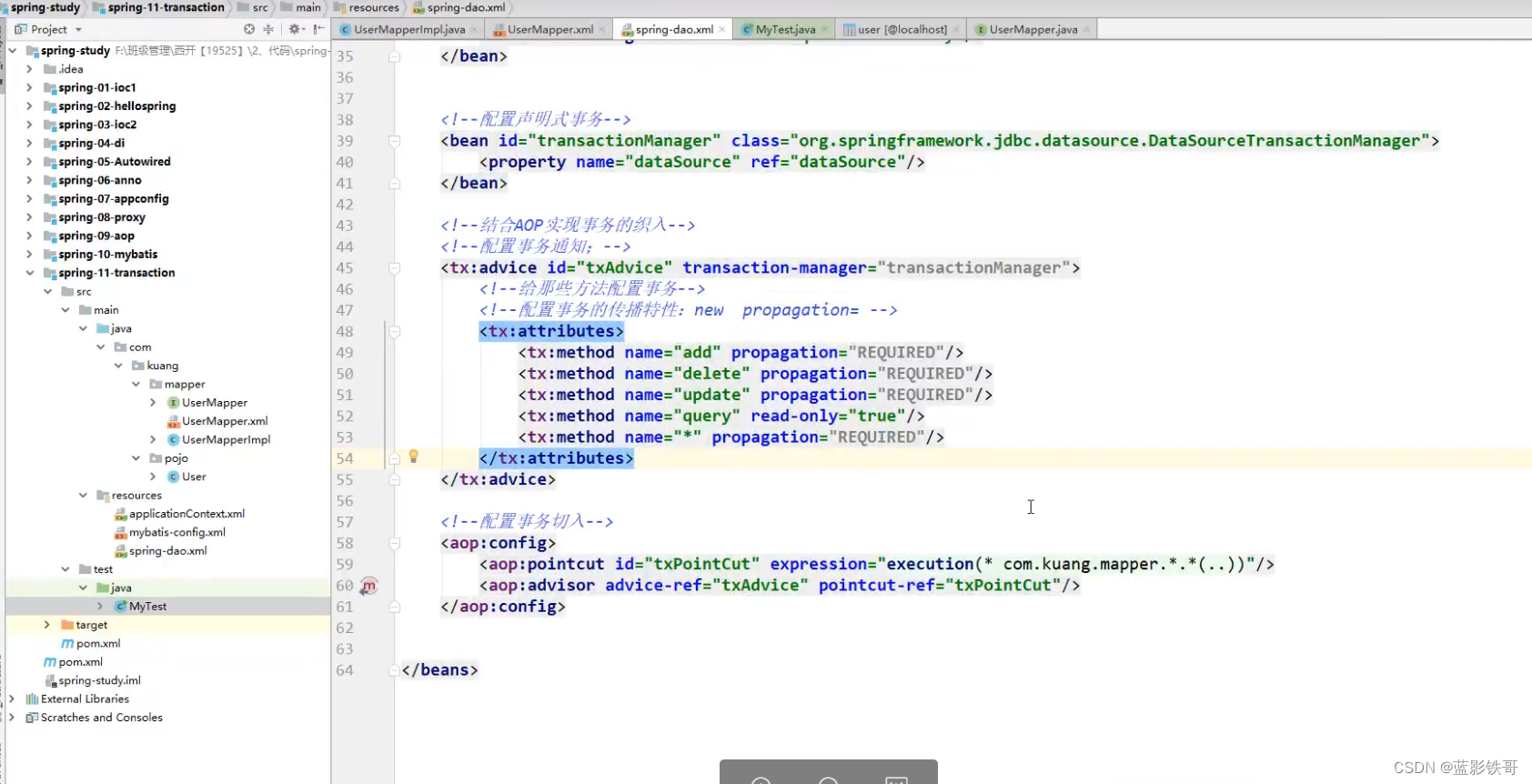Toggle code fold at line 55 closing tx:advice

394,480
